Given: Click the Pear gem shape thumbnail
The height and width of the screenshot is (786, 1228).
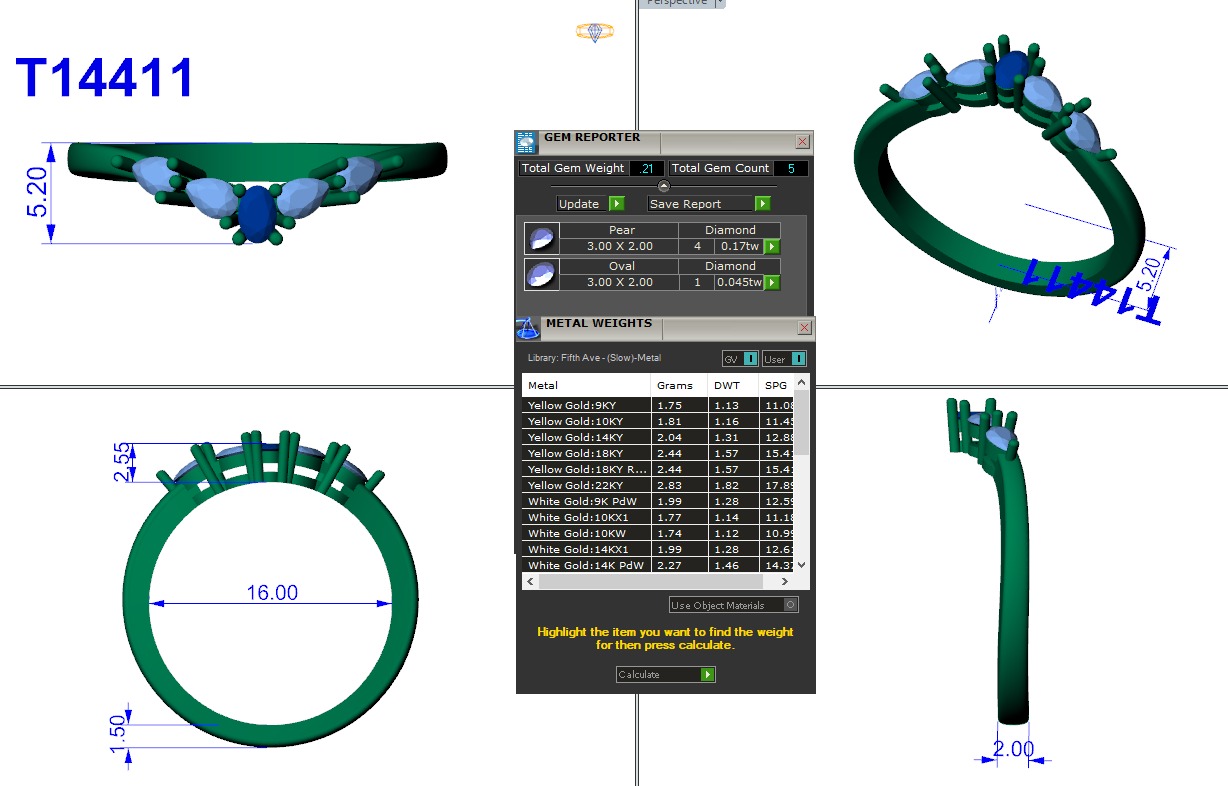Looking at the screenshot, I should point(541,239).
